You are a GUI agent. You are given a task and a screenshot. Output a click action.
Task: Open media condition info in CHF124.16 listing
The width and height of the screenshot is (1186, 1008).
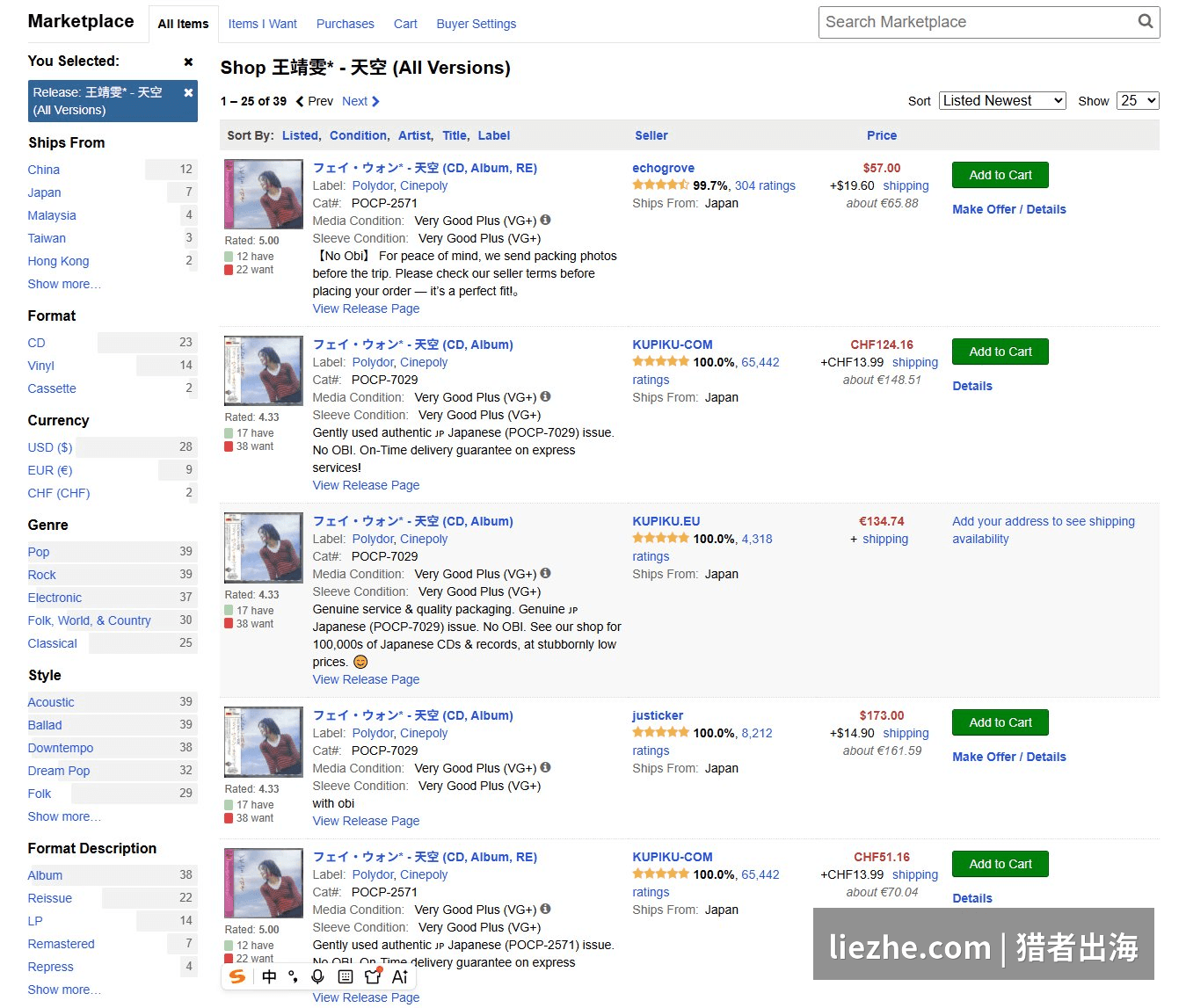pos(545,396)
